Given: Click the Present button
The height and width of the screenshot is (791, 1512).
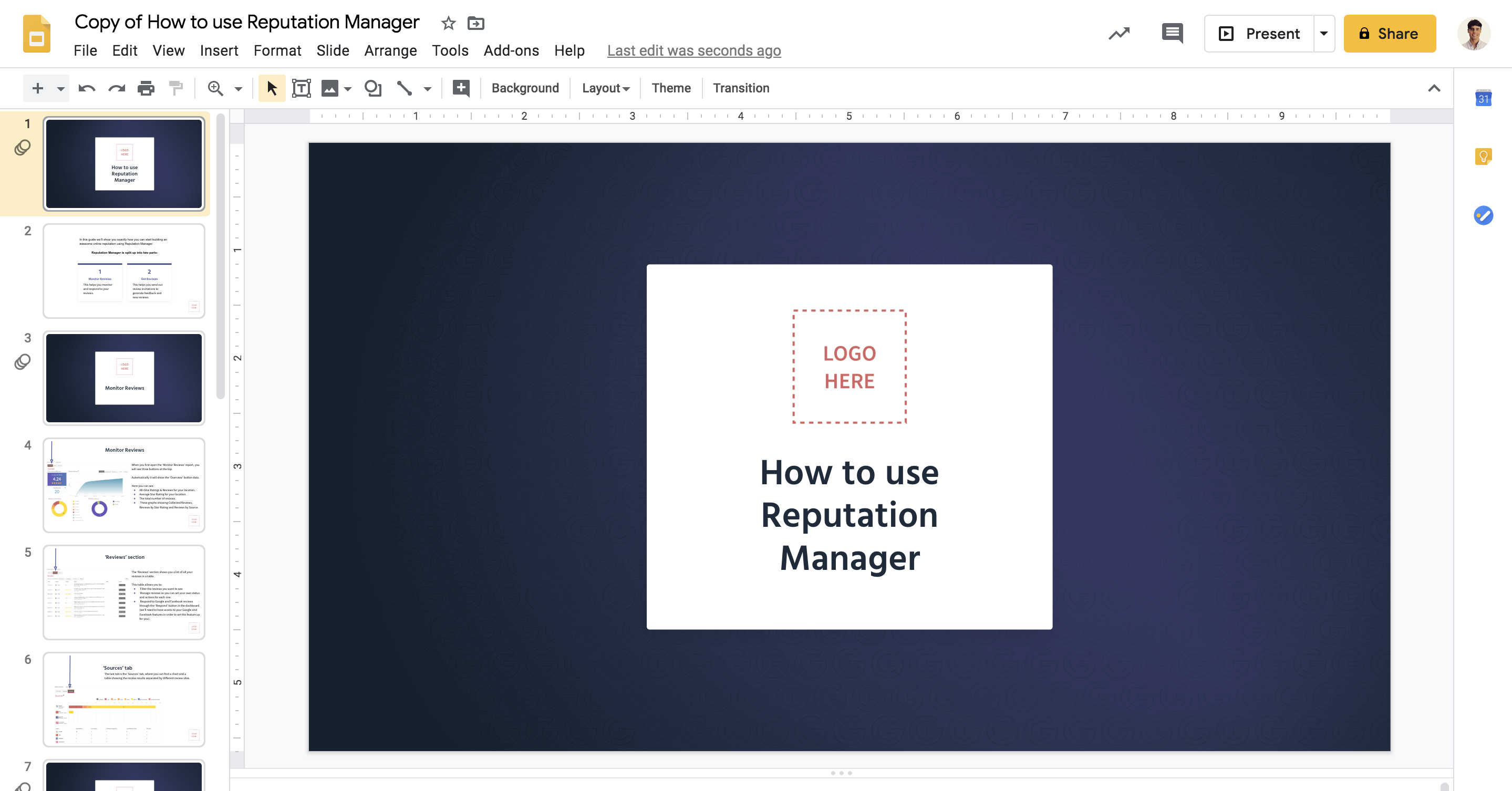Looking at the screenshot, I should (x=1260, y=34).
